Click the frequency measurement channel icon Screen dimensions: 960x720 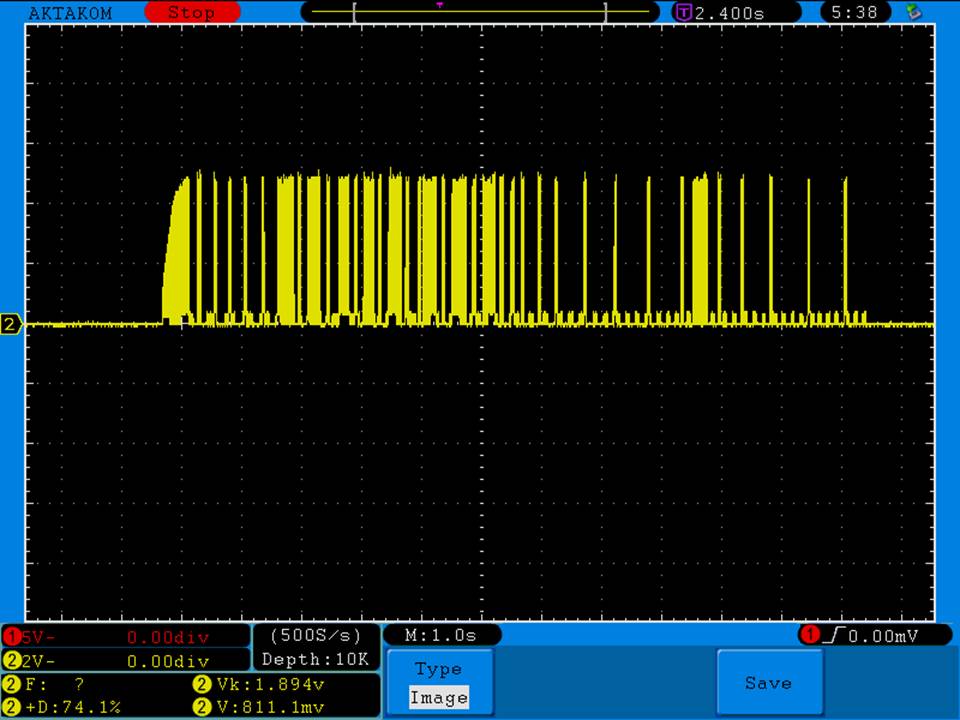[x=12, y=685]
